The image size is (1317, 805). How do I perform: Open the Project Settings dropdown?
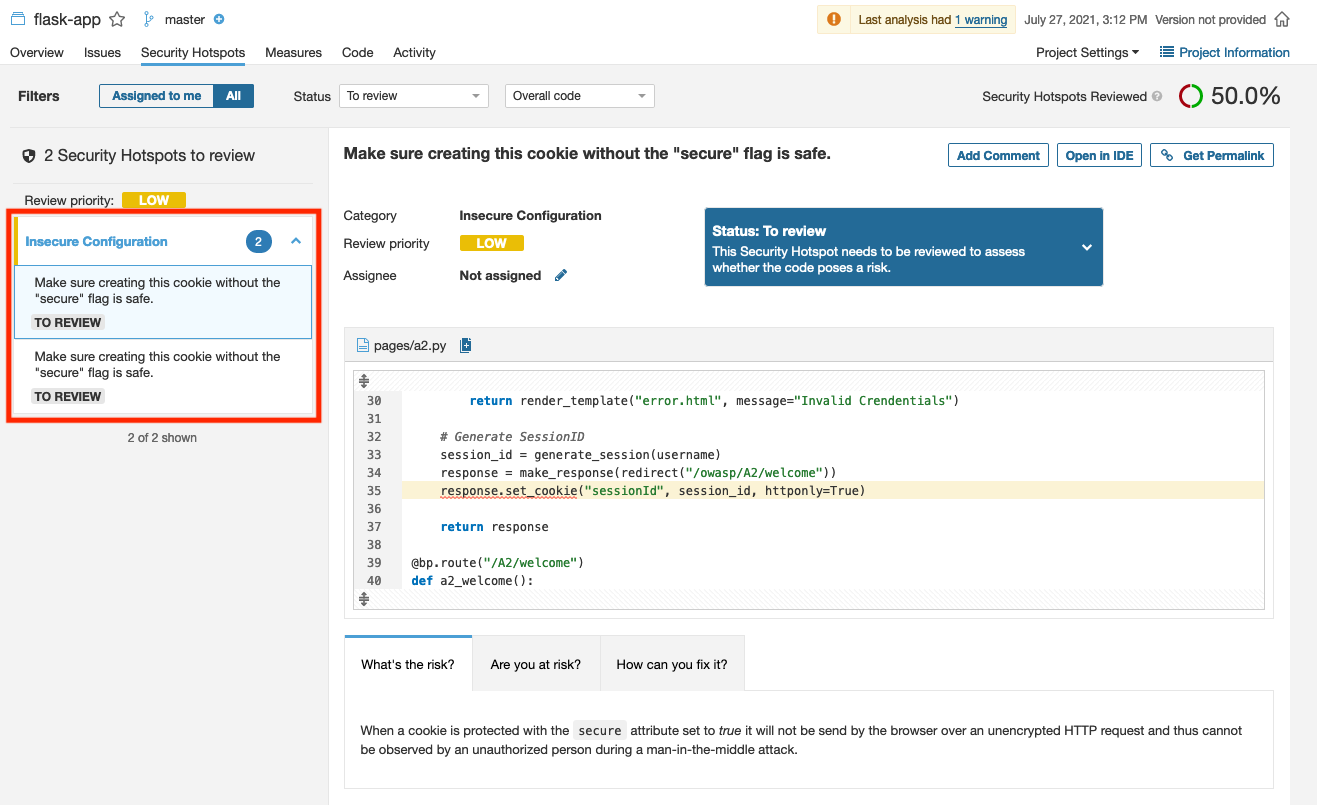tap(1088, 52)
